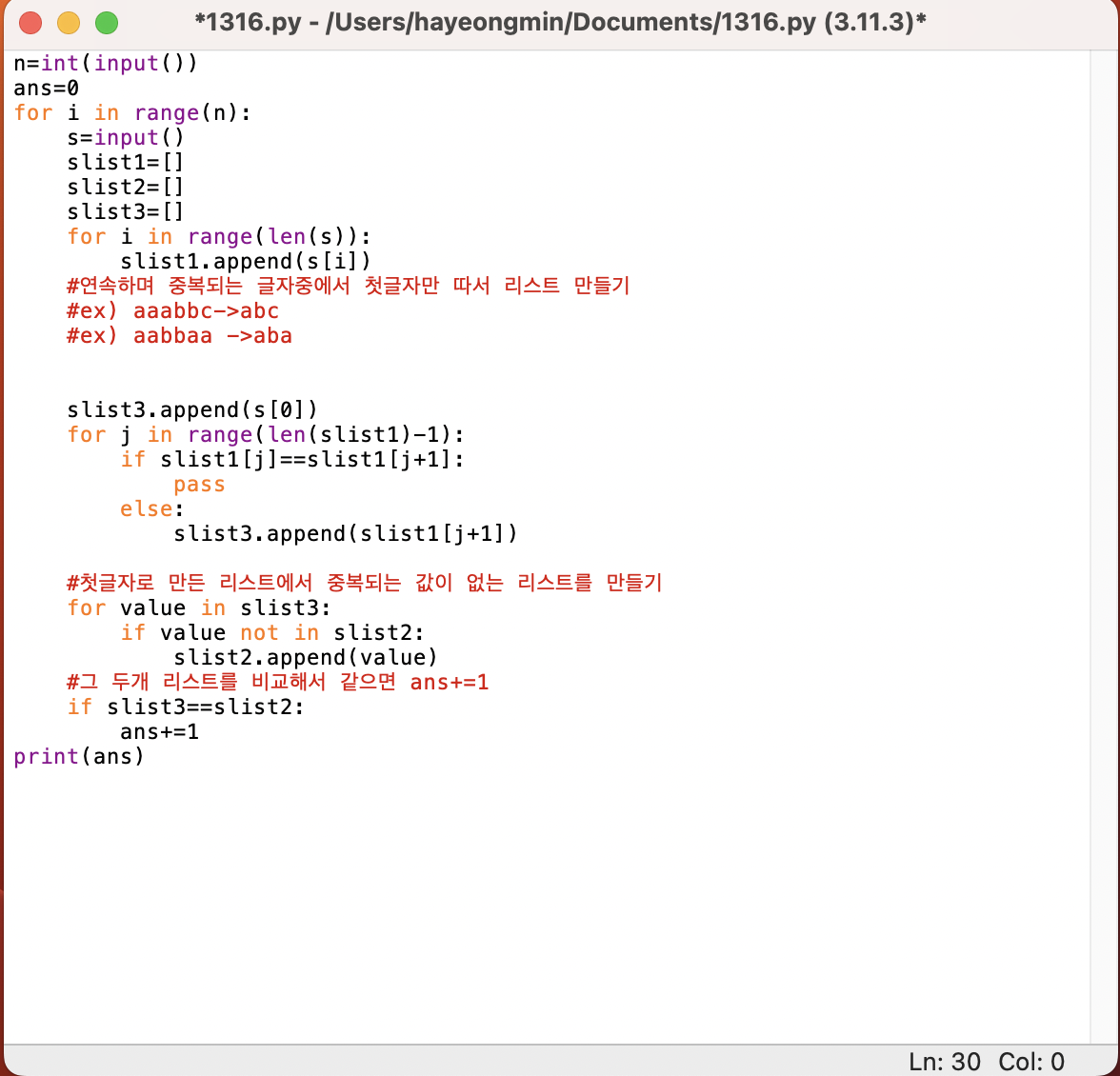Select the 'slist1=[]' line
The width and height of the screenshot is (1120, 1076).
126,163
